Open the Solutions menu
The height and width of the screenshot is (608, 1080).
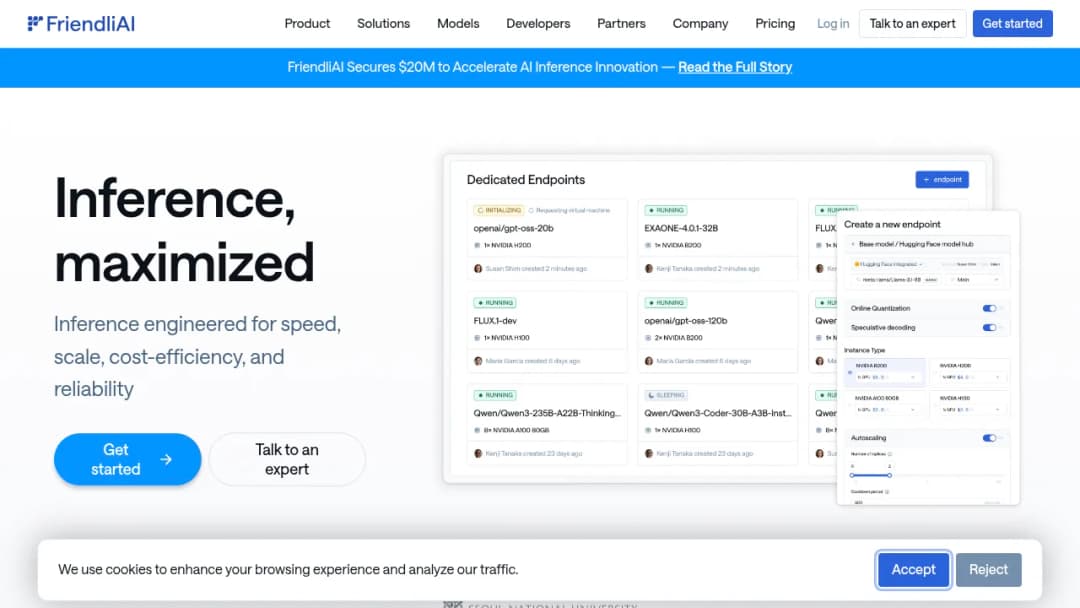(384, 23)
